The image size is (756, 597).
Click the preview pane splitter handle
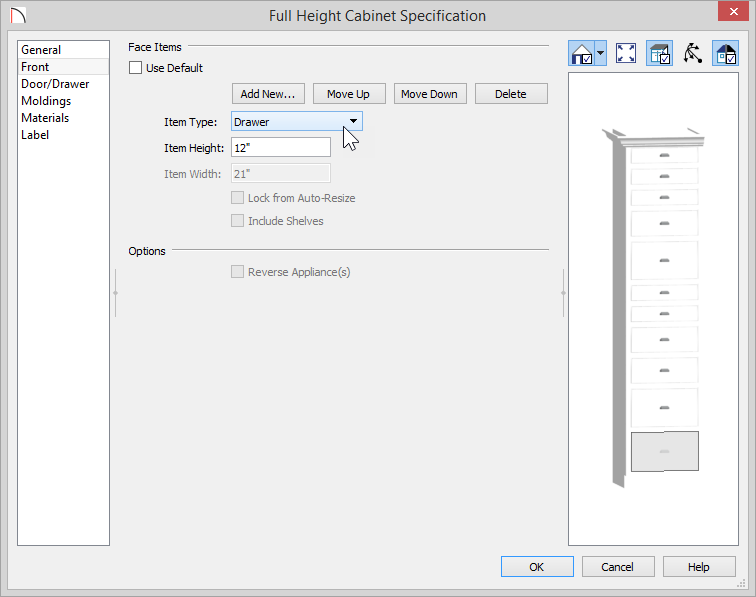click(x=563, y=293)
